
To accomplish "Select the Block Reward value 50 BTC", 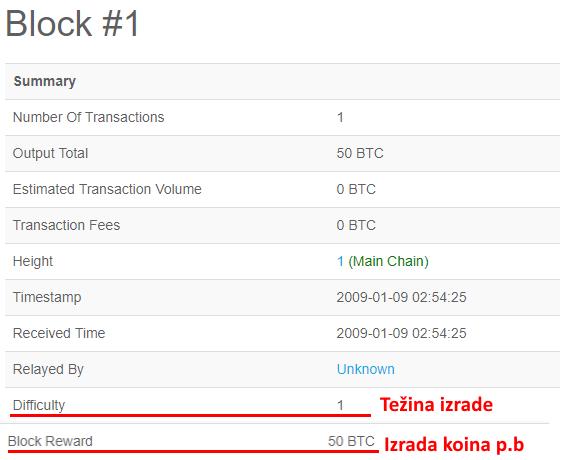I will pyautogui.click(x=351, y=441).
